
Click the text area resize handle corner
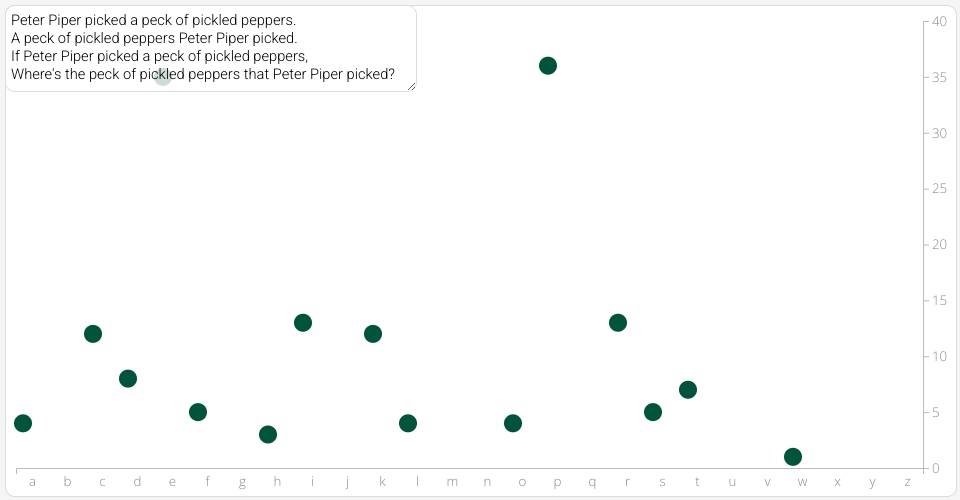(411, 86)
